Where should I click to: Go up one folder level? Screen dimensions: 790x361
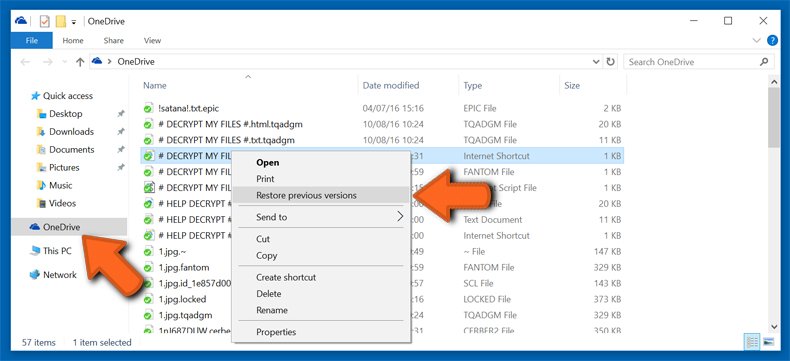80,62
